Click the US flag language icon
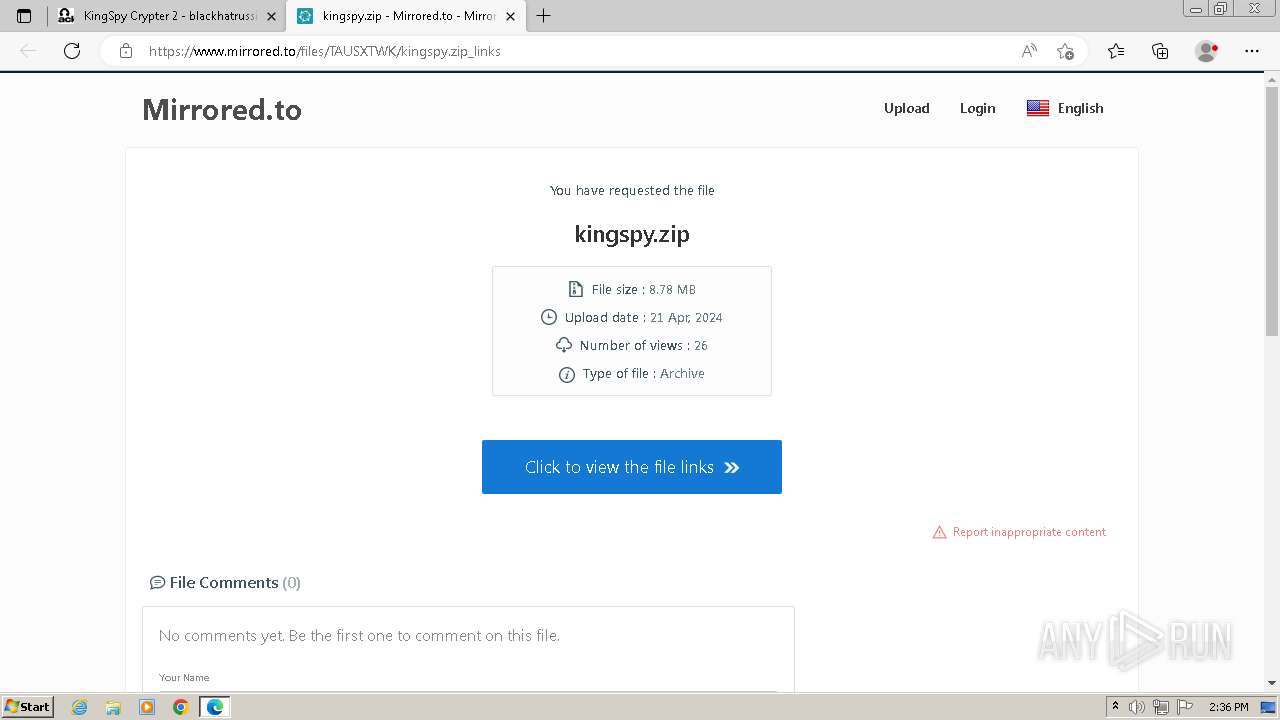 click(1038, 108)
